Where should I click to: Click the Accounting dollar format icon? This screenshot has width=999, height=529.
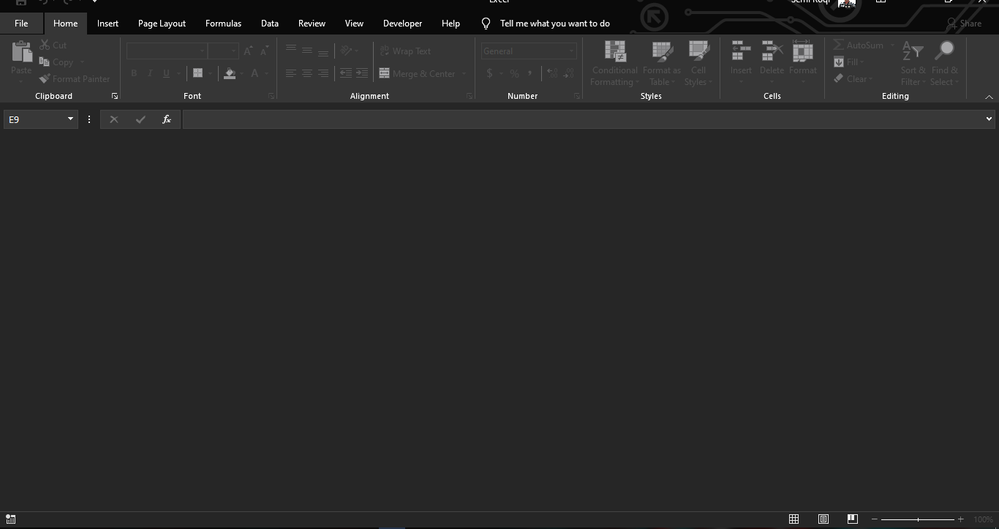coord(489,73)
